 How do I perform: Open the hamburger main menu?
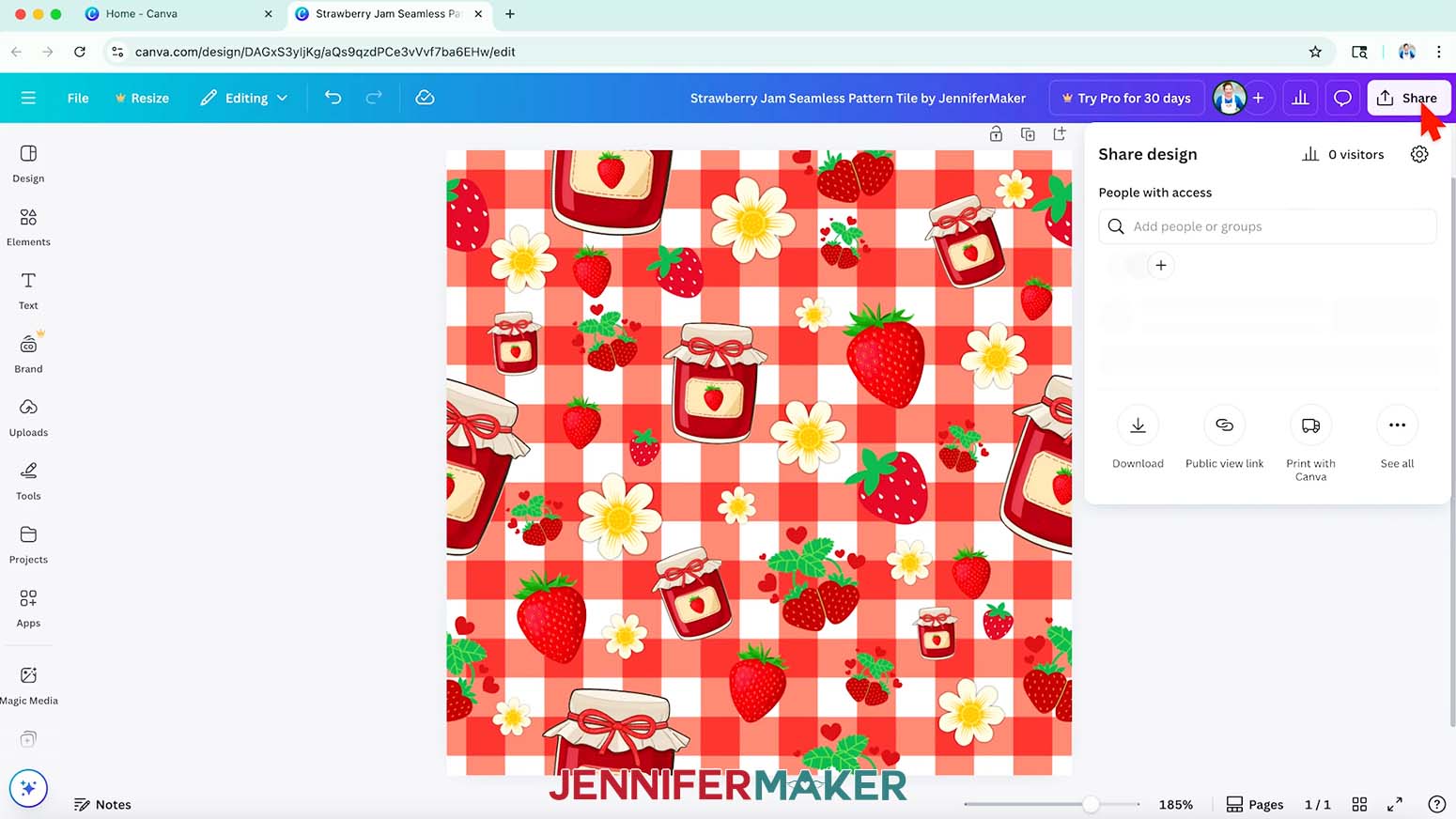pyautogui.click(x=28, y=98)
